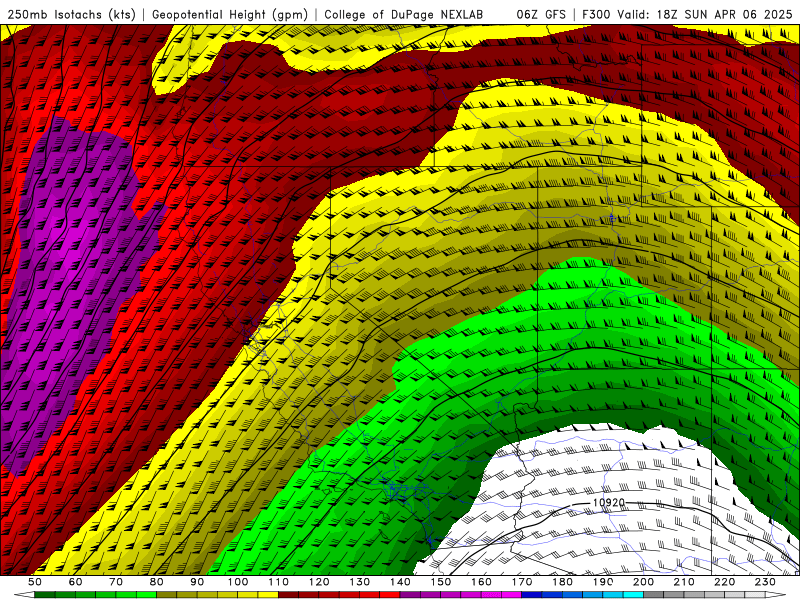Pick the darkest green swatch starting at 50
Screen dimensions: 800x600
(44, 595)
